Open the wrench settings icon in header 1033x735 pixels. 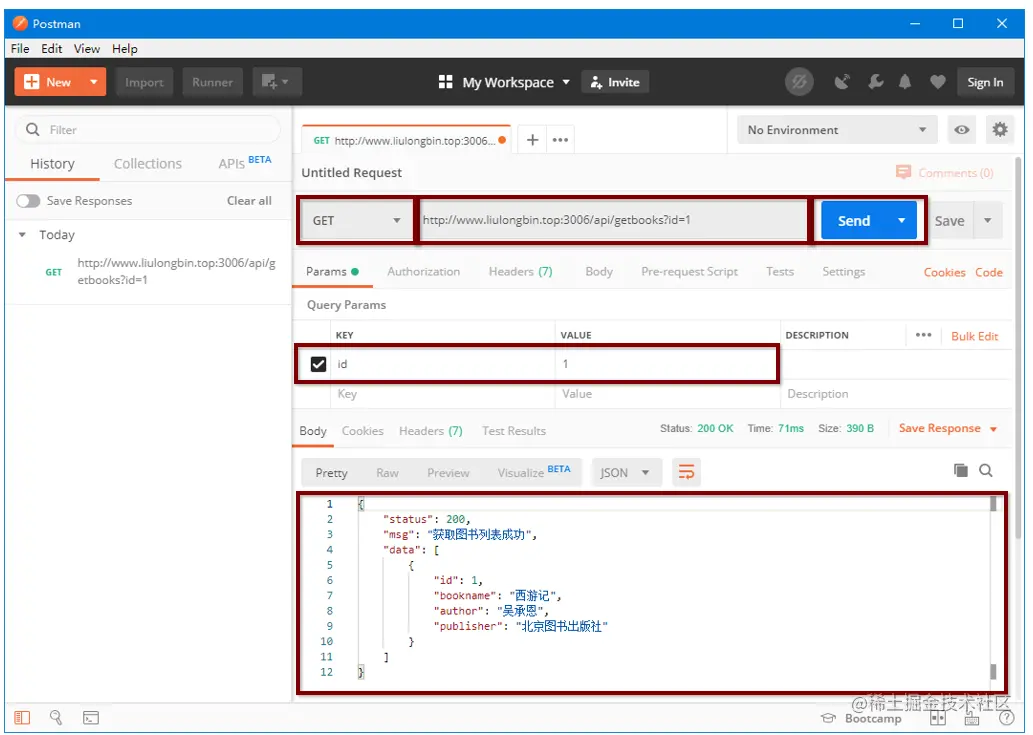point(875,82)
